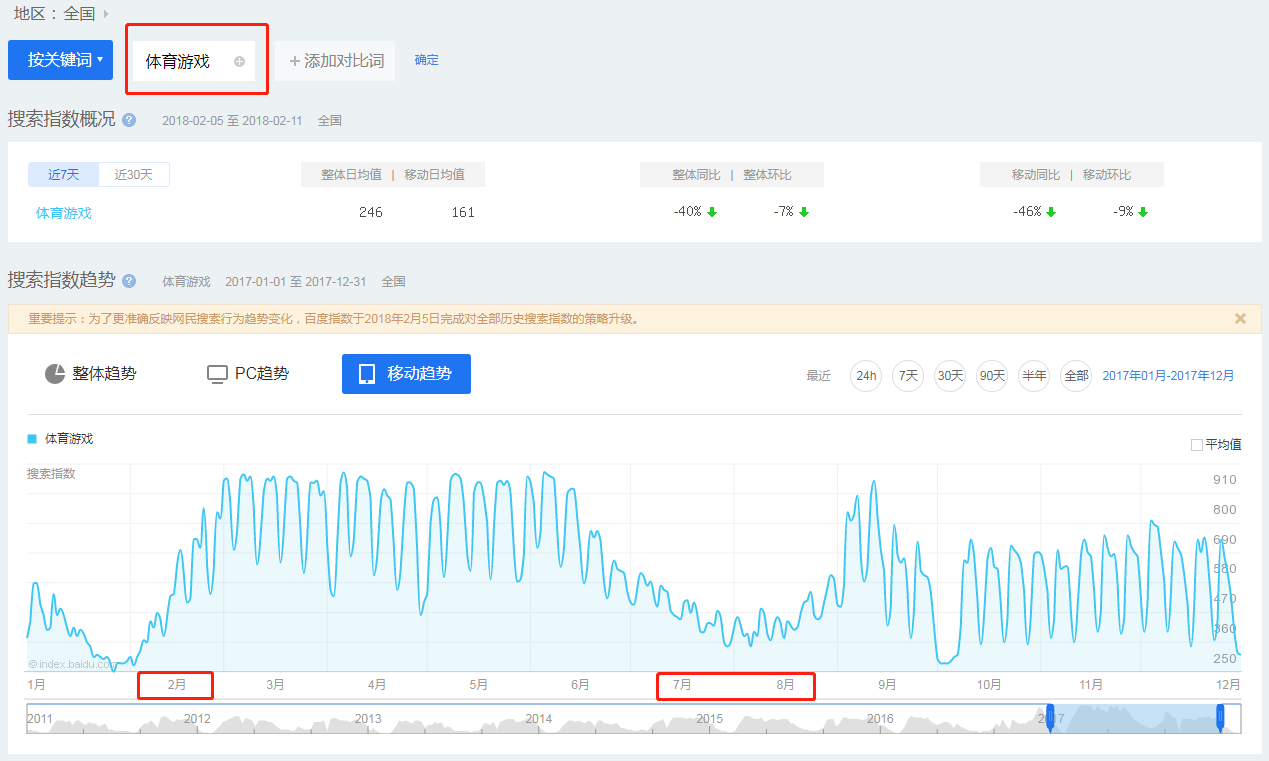Select the 近7天 toggle

click(x=63, y=175)
